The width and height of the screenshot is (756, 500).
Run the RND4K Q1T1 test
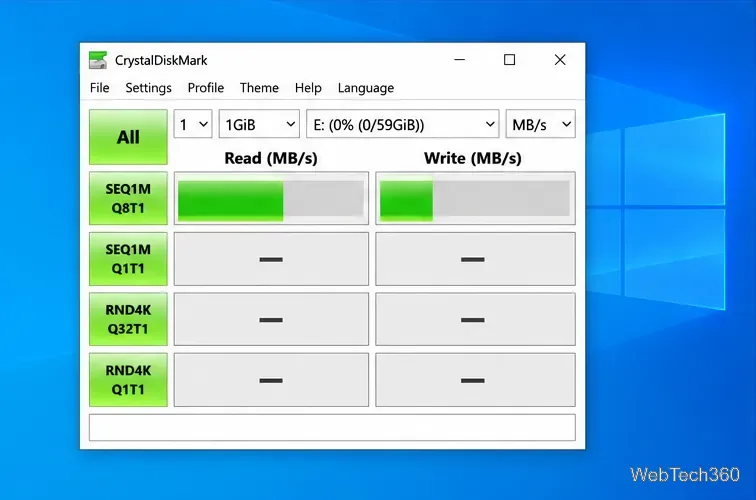[x=128, y=380]
